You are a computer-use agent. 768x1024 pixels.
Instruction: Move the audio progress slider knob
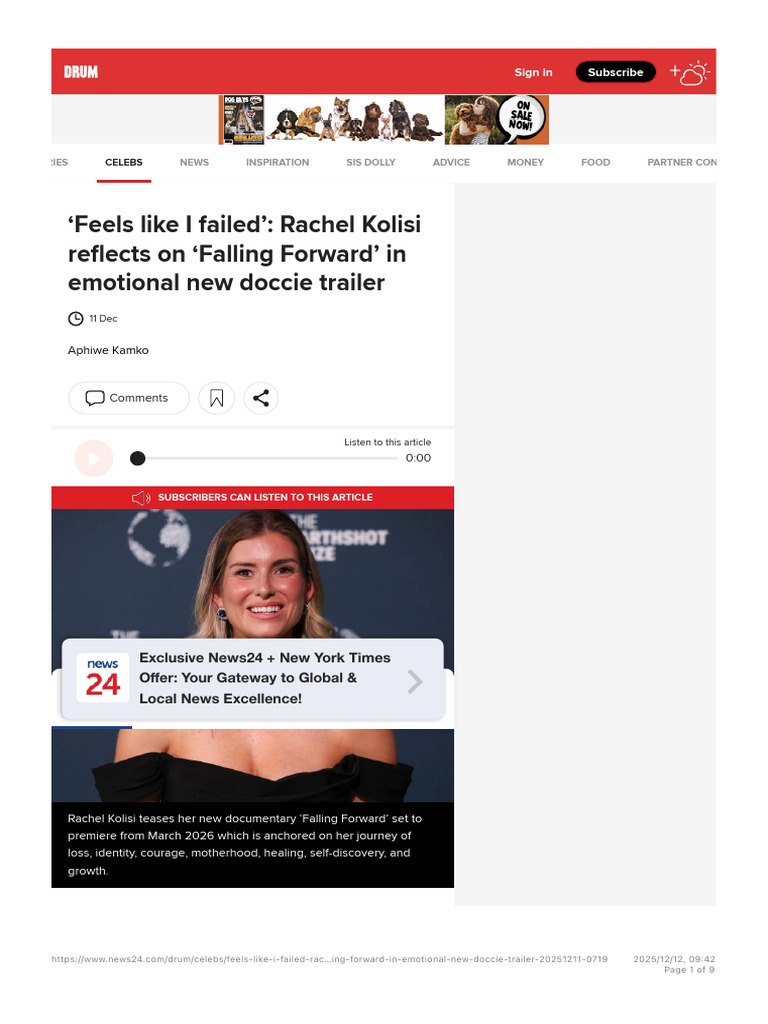(x=137, y=458)
